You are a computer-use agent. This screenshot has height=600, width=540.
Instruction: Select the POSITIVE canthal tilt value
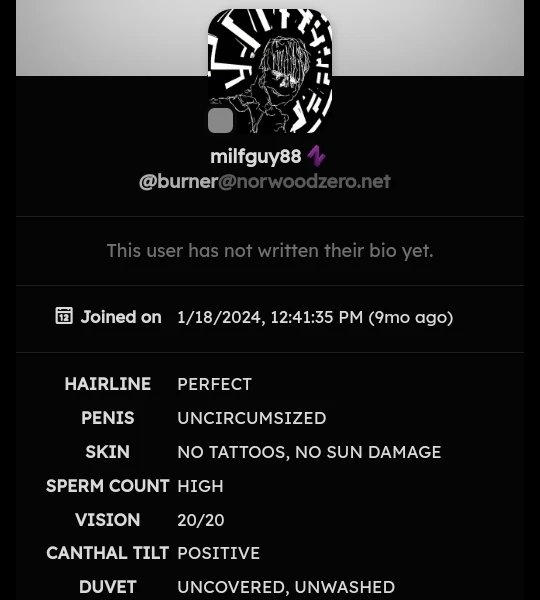pyautogui.click(x=219, y=553)
